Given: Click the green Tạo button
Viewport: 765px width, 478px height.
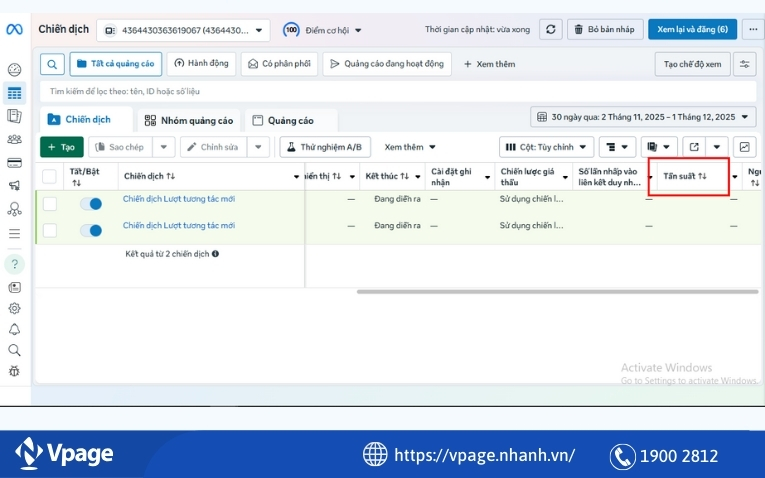Looking at the screenshot, I should coord(62,147).
